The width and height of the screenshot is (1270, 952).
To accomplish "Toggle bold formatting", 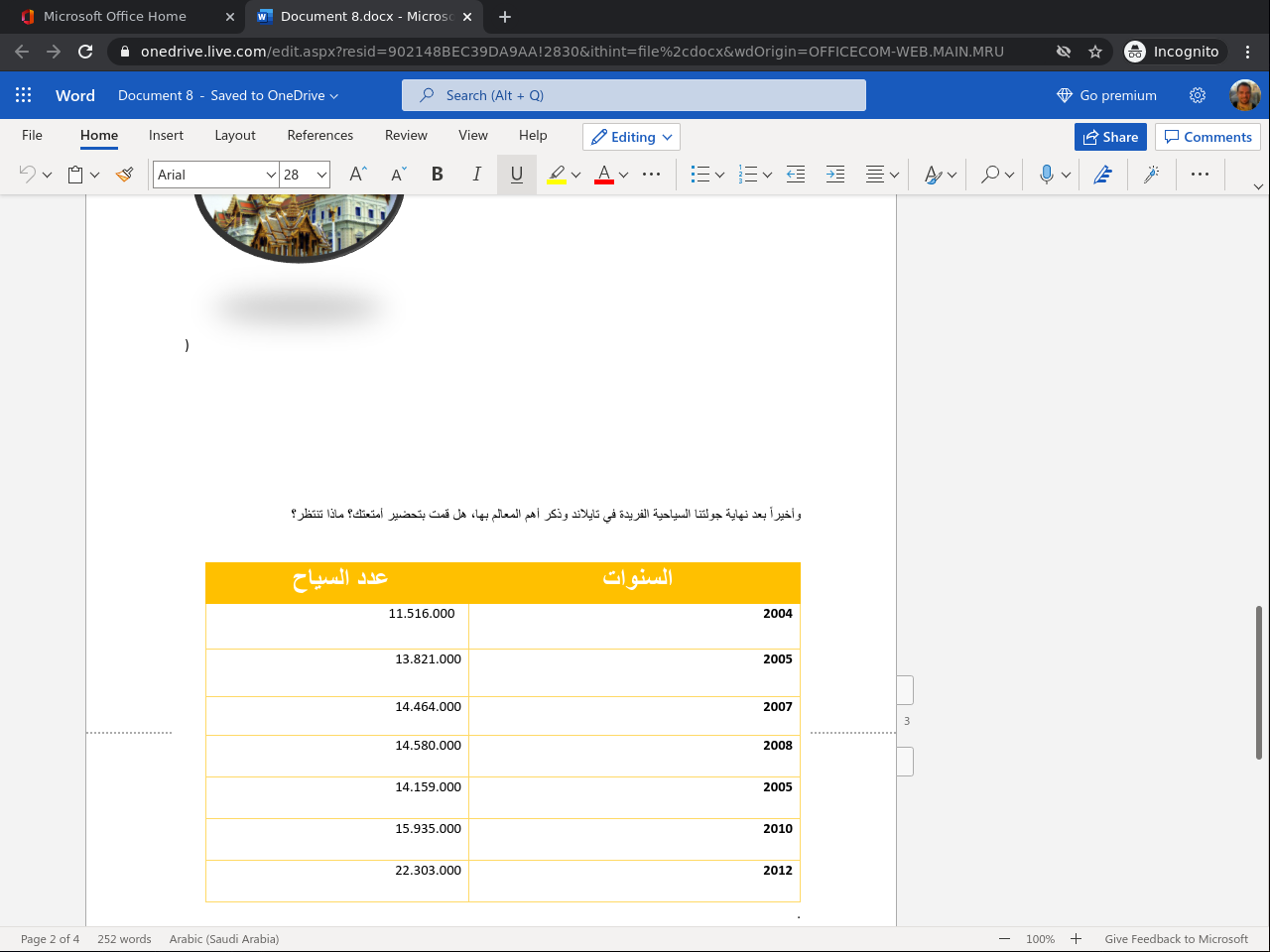I will coord(438,175).
